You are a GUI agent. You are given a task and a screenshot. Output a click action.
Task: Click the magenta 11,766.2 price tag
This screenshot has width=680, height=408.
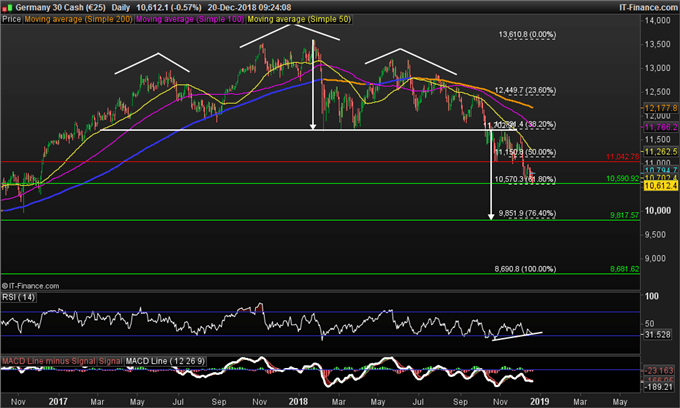pos(660,127)
